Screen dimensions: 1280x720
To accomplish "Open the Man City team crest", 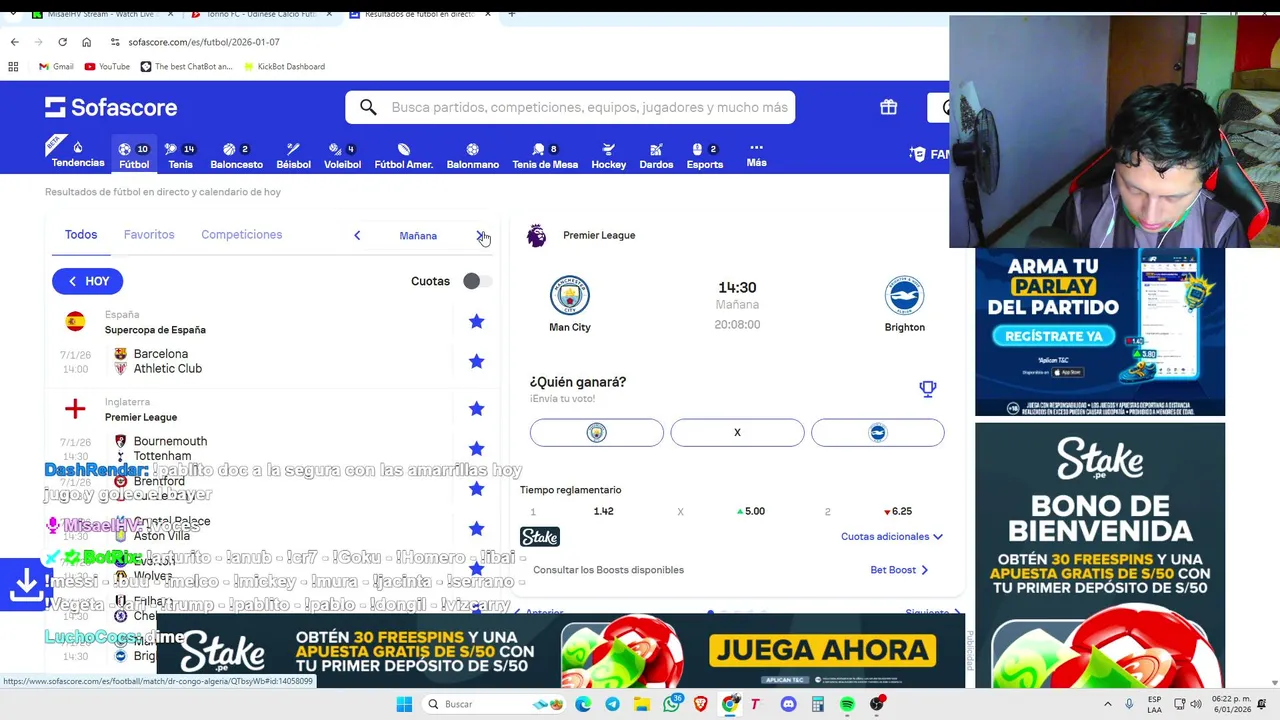I will point(570,295).
